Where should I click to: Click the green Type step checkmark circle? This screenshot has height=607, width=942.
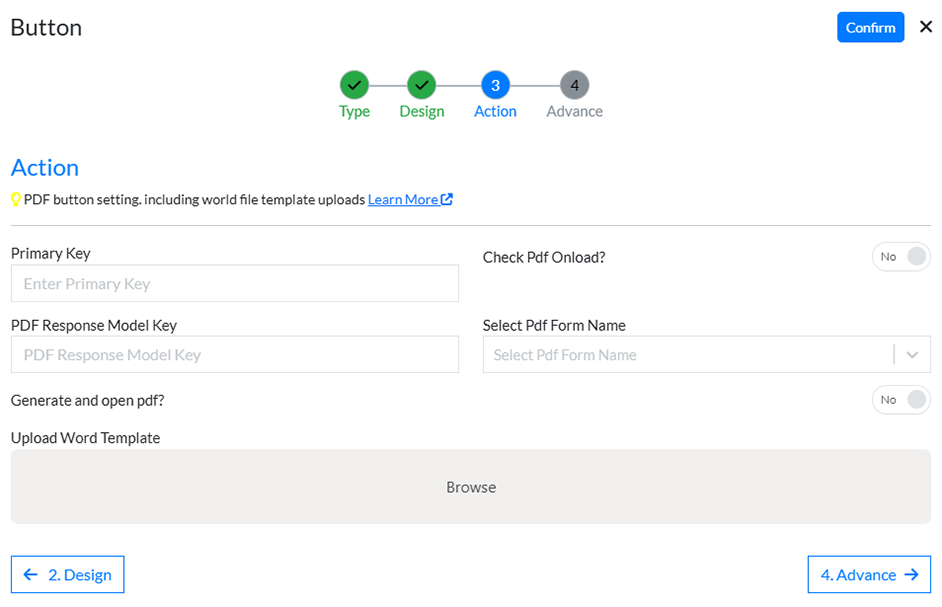click(354, 85)
